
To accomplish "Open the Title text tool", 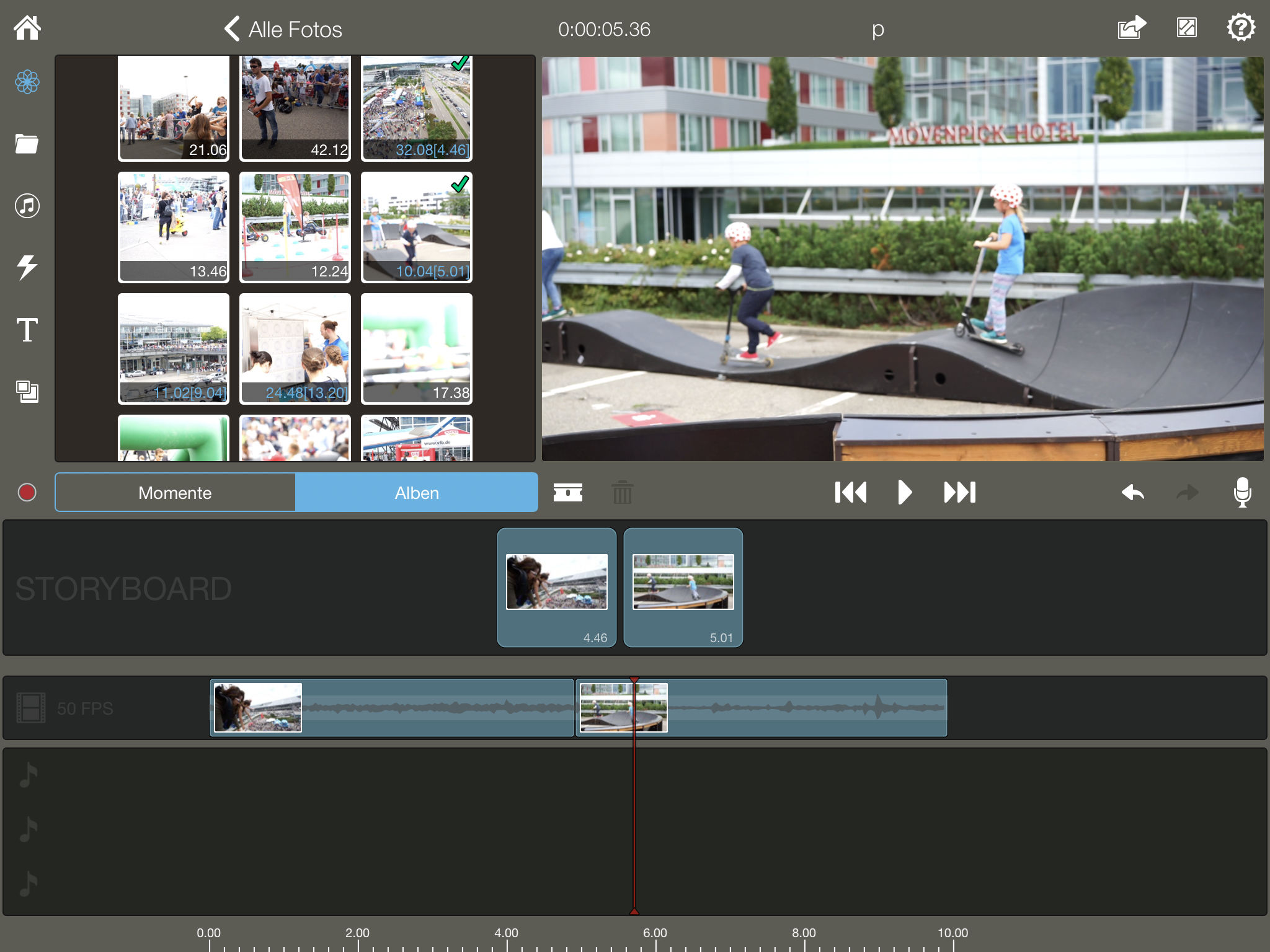I will point(27,330).
